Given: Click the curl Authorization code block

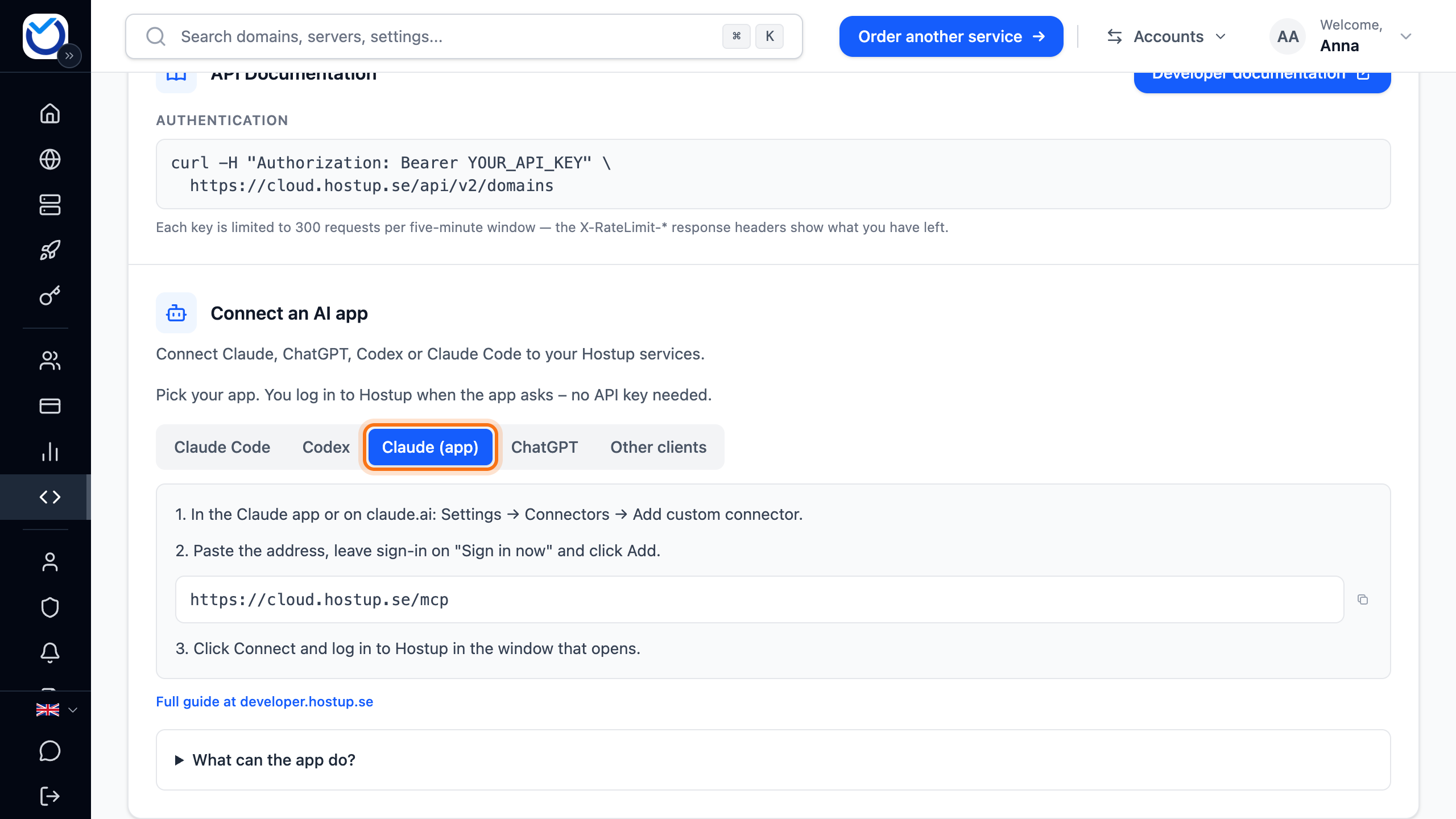Looking at the screenshot, I should 773,174.
